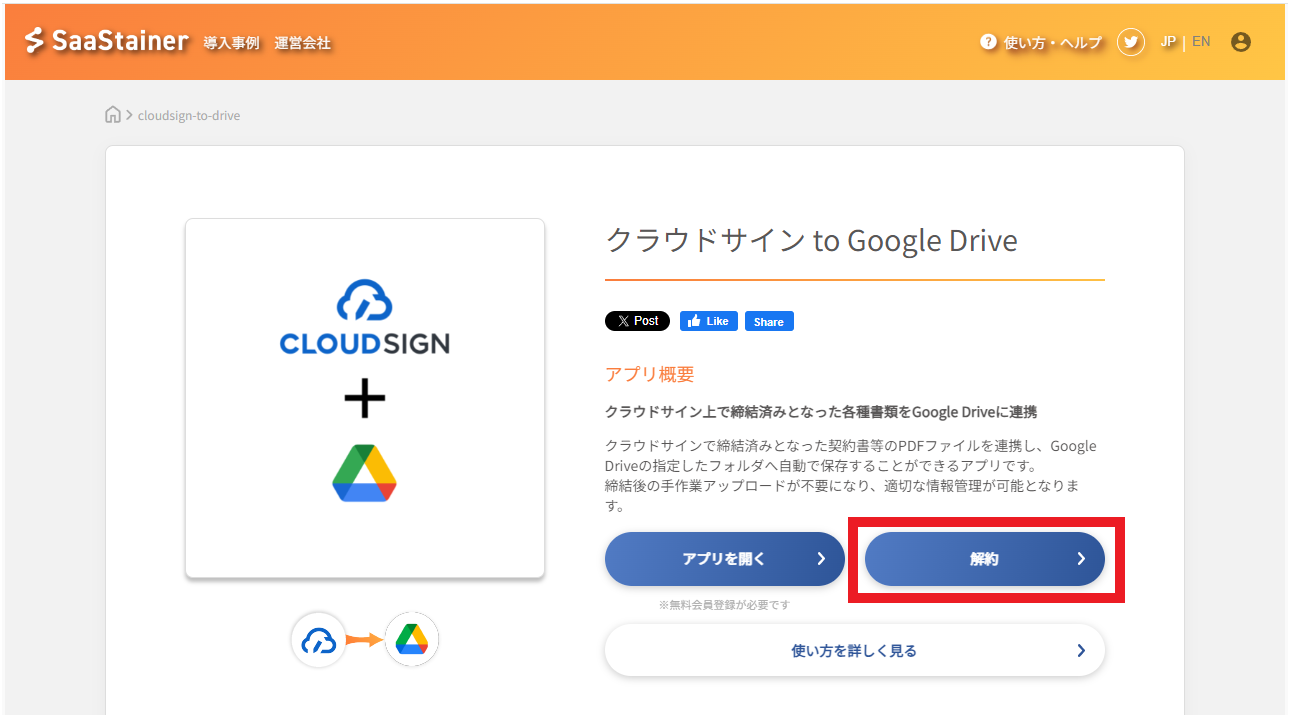Open the Twitter bird icon
The height and width of the screenshot is (717, 1290).
1131,42
